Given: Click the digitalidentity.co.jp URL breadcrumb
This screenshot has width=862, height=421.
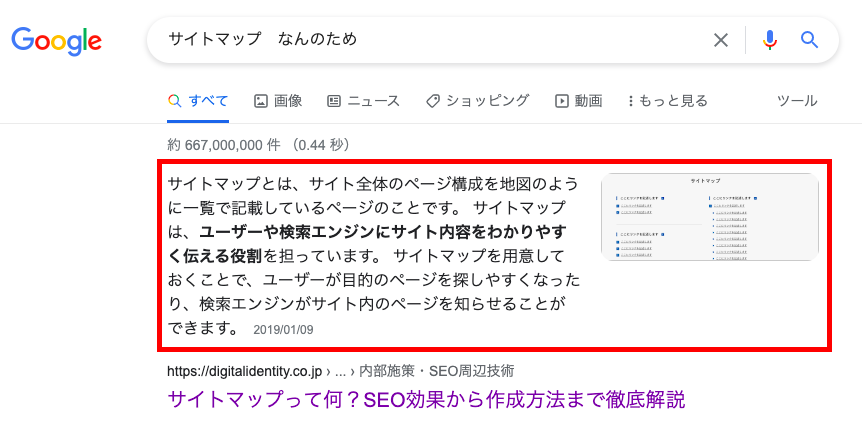Looking at the screenshot, I should pos(341,372).
